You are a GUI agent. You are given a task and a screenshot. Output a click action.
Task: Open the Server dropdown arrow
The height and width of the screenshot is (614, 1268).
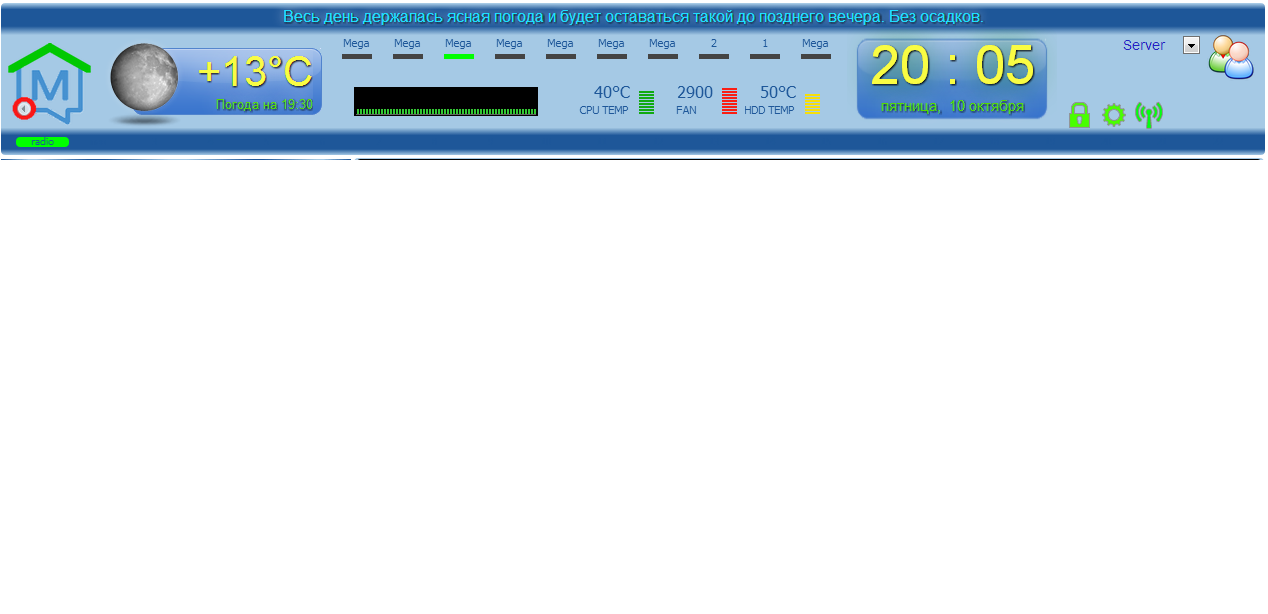point(1191,45)
